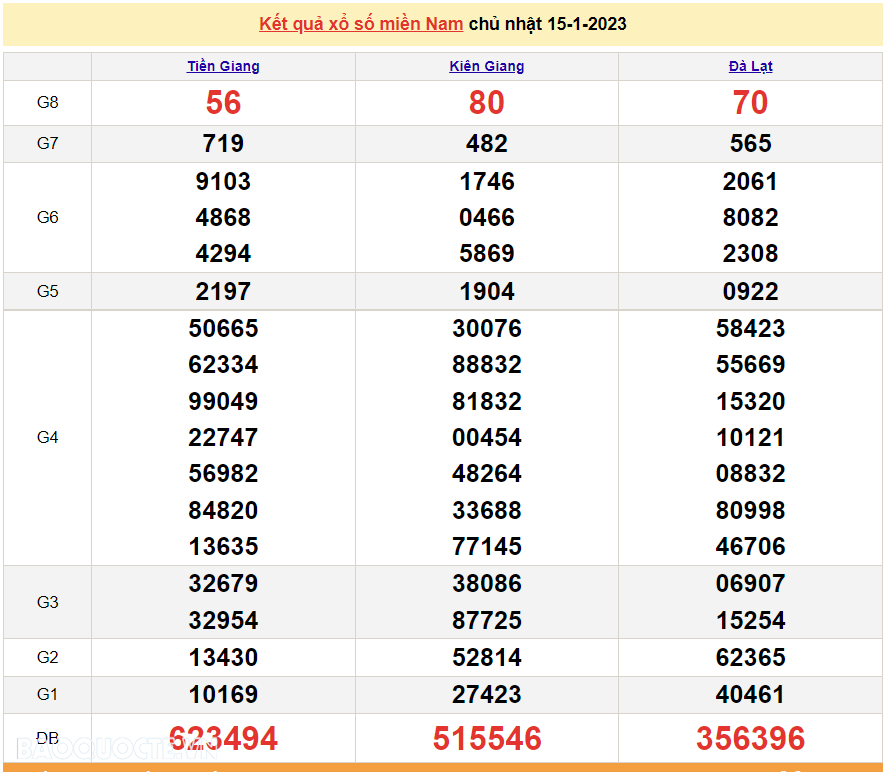Open the Đà Lạt province link
This screenshot has height=772, width=885.
click(750, 66)
